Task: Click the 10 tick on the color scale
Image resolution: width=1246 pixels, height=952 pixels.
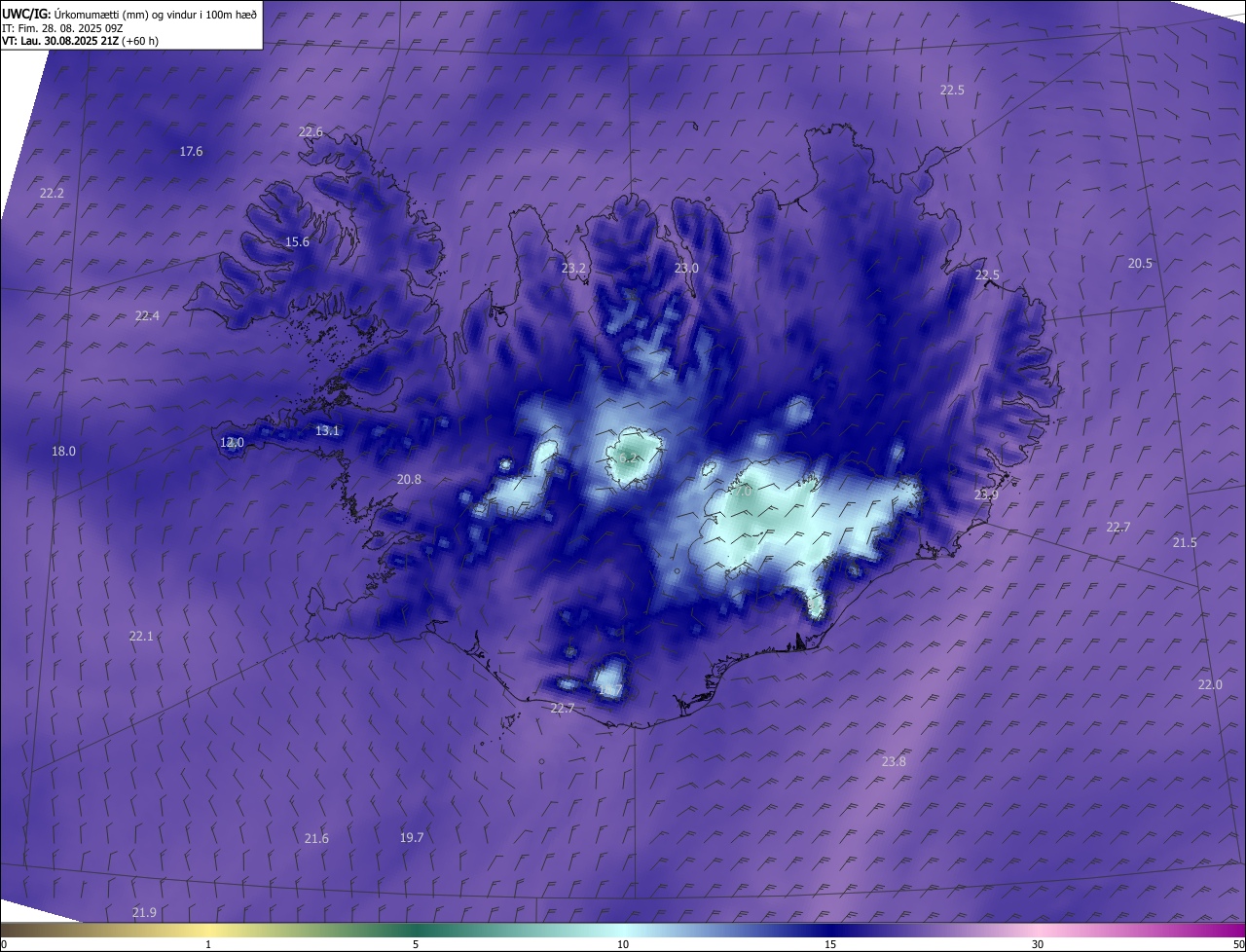Action: (x=623, y=944)
